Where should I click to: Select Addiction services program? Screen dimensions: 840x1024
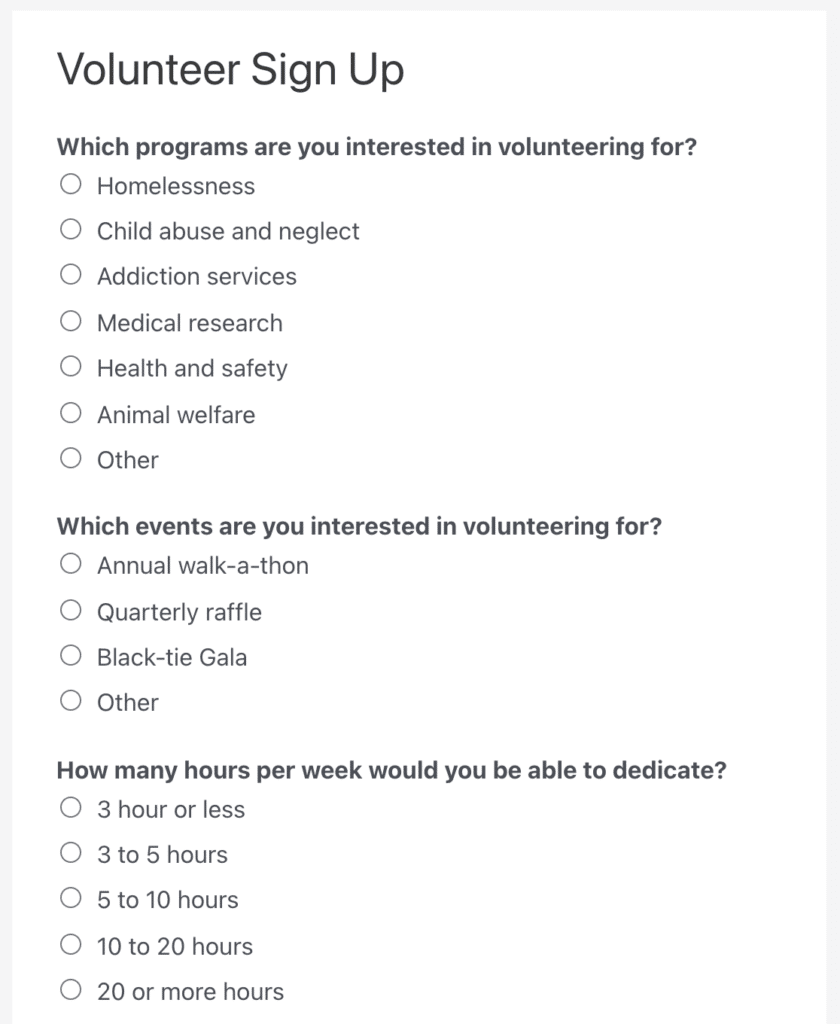click(70, 276)
